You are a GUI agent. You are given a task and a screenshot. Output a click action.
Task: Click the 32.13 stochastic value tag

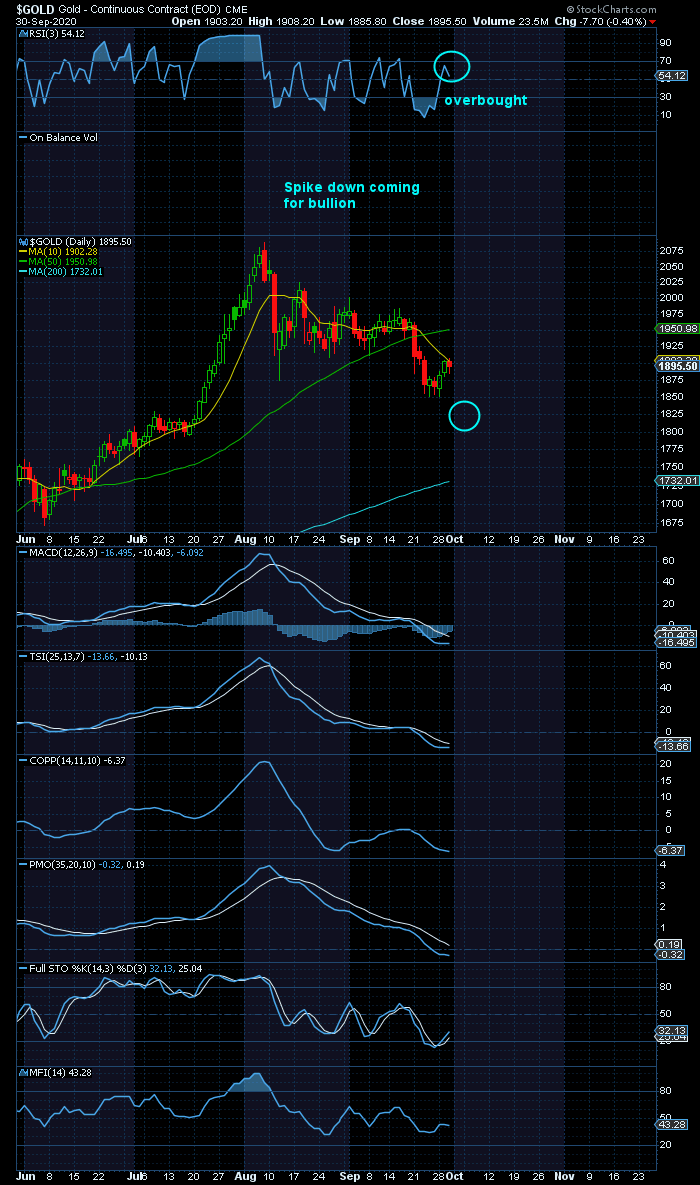tap(673, 1031)
